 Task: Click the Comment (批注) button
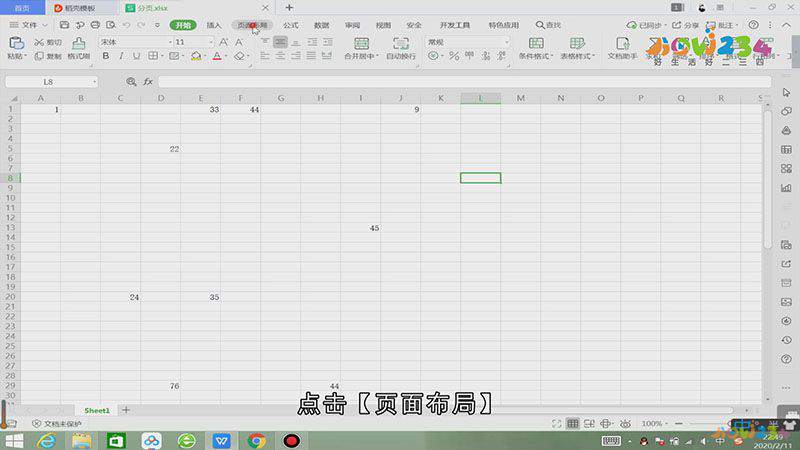(x=721, y=25)
